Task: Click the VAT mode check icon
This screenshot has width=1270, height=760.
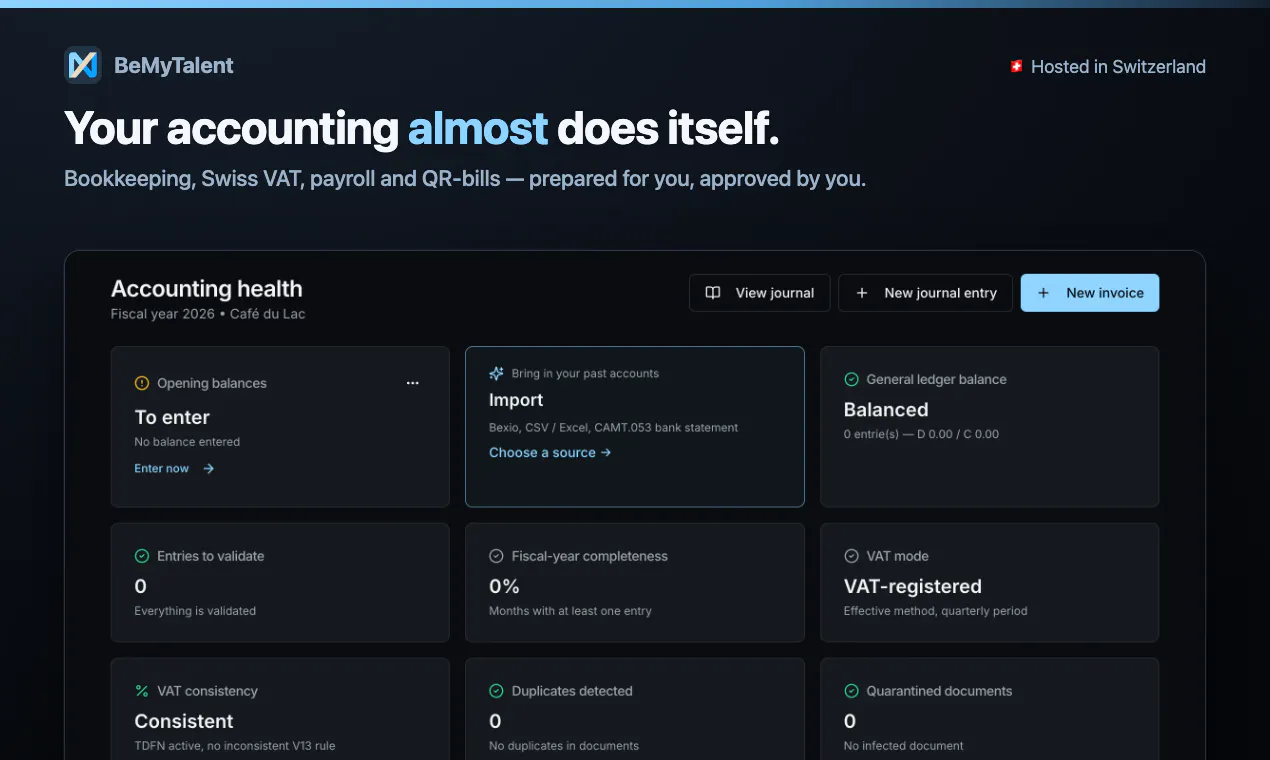Action: [x=851, y=556]
